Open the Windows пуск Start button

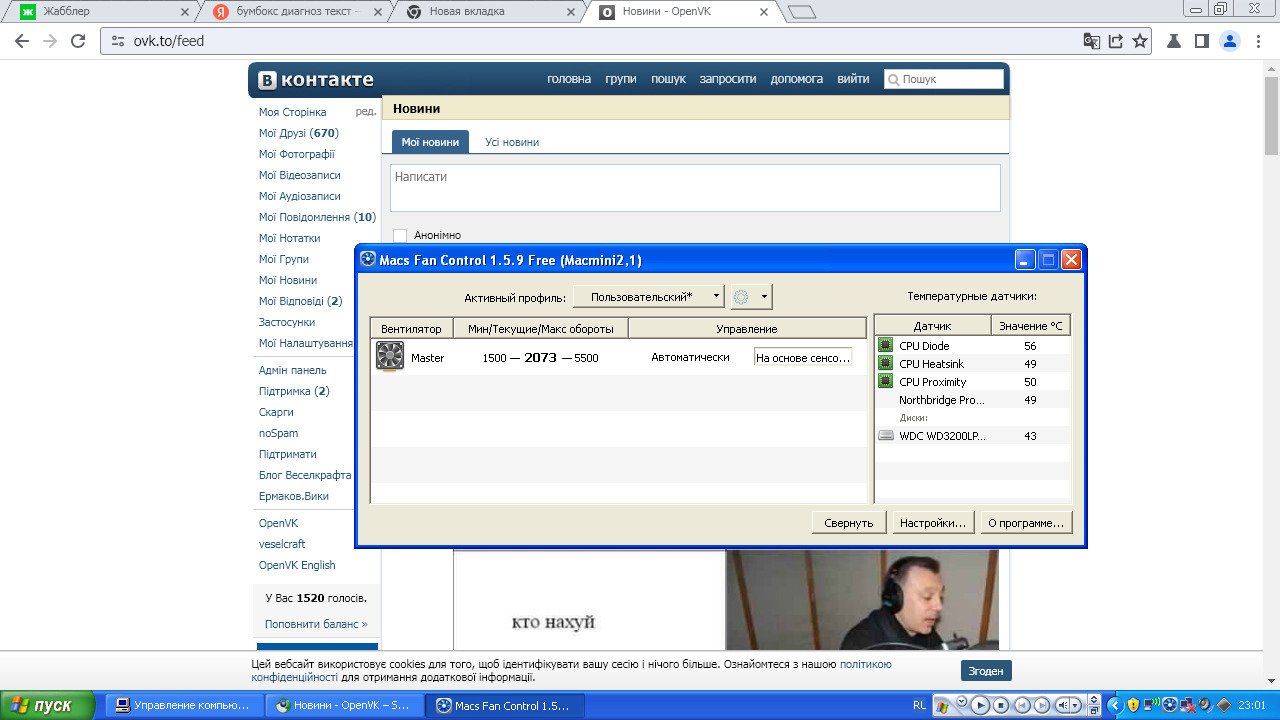pos(49,705)
